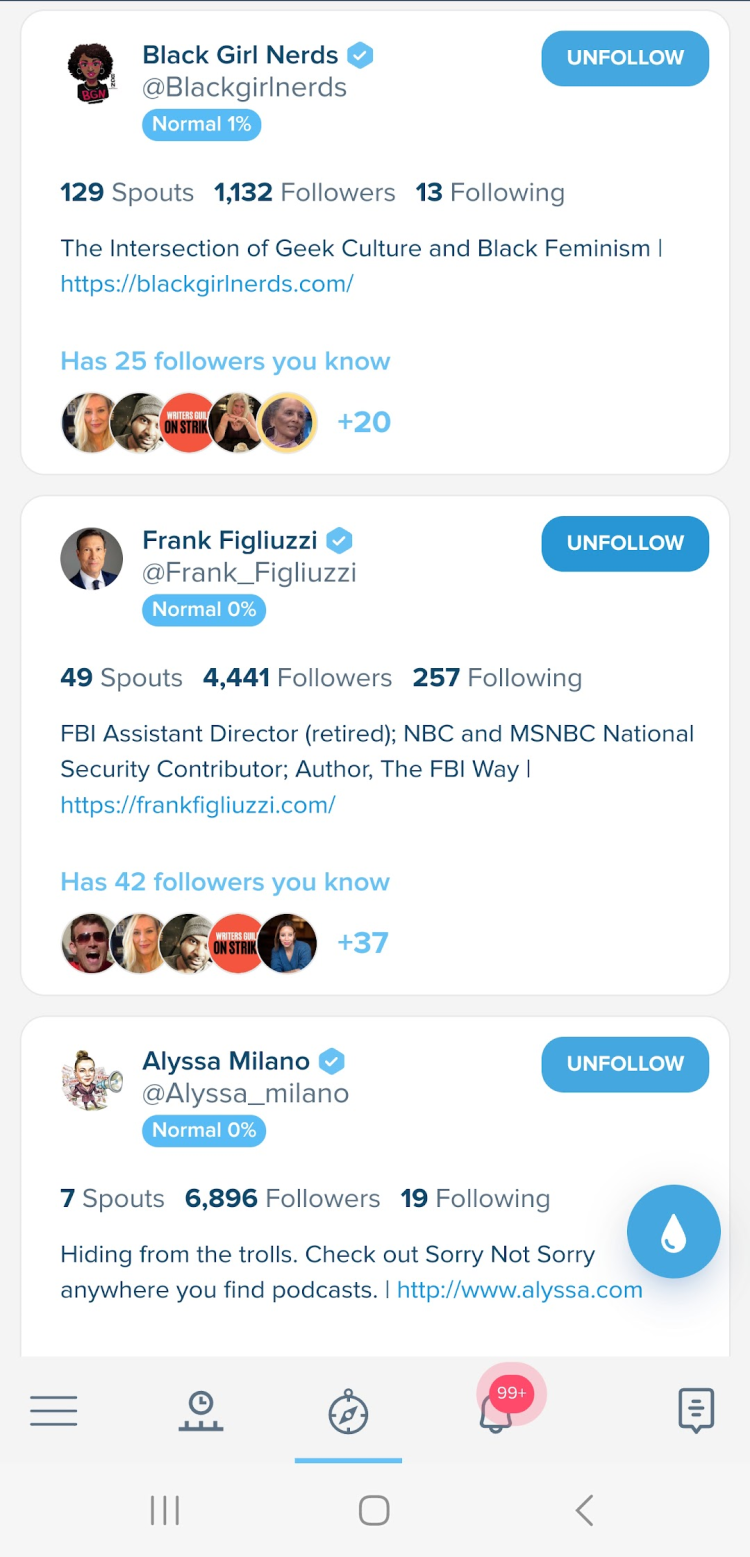Open the messages note icon
750x1557 pixels.
coord(695,1411)
